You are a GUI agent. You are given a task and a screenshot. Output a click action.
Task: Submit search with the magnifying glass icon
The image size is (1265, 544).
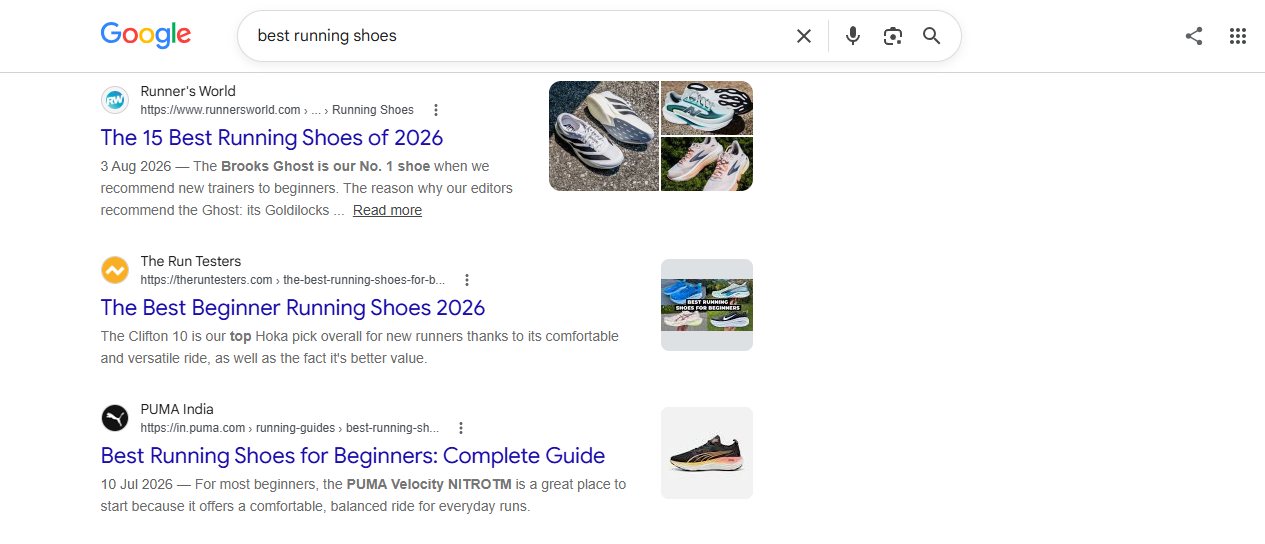click(932, 36)
